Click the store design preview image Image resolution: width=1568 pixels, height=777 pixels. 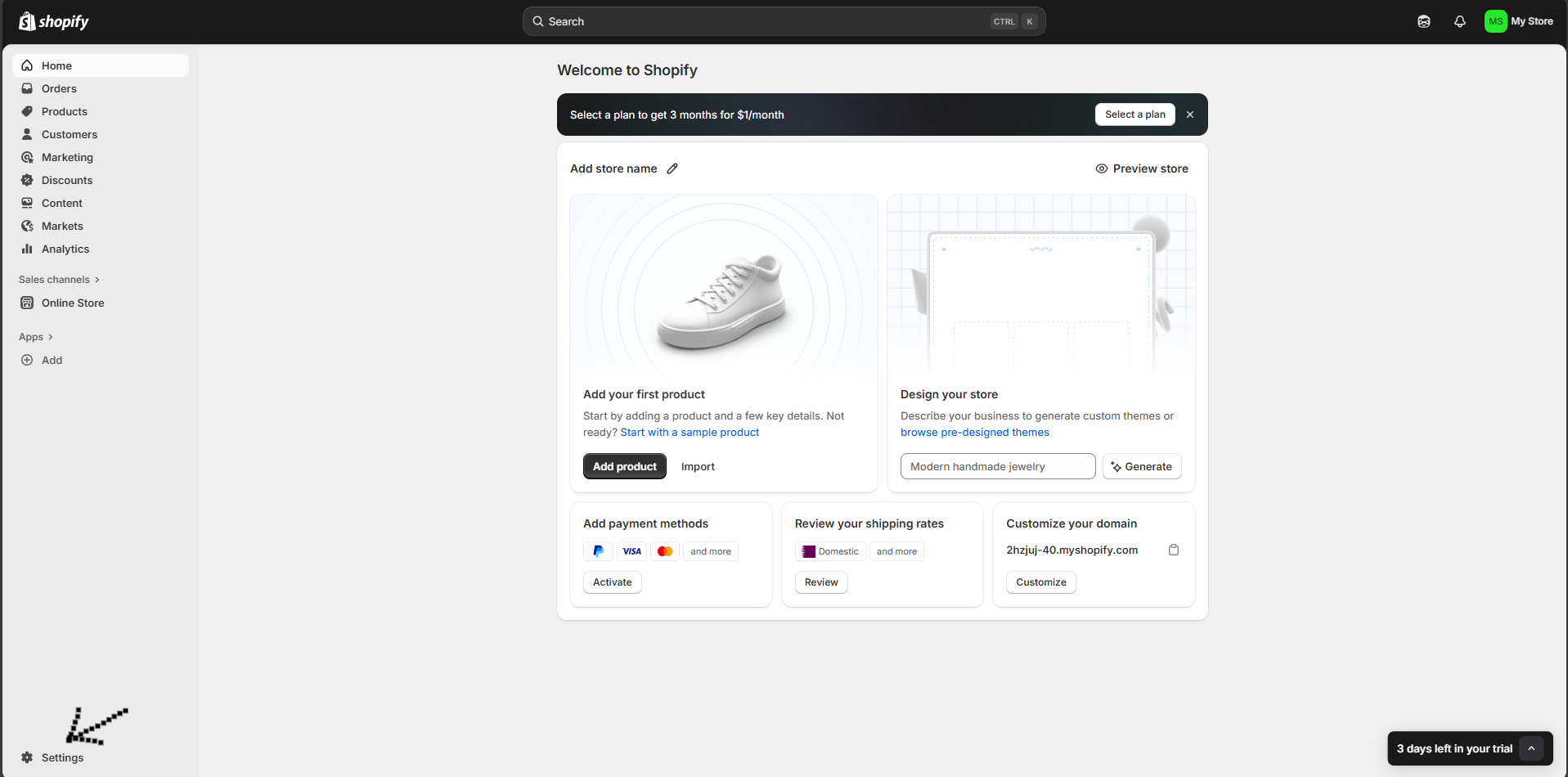1041,286
